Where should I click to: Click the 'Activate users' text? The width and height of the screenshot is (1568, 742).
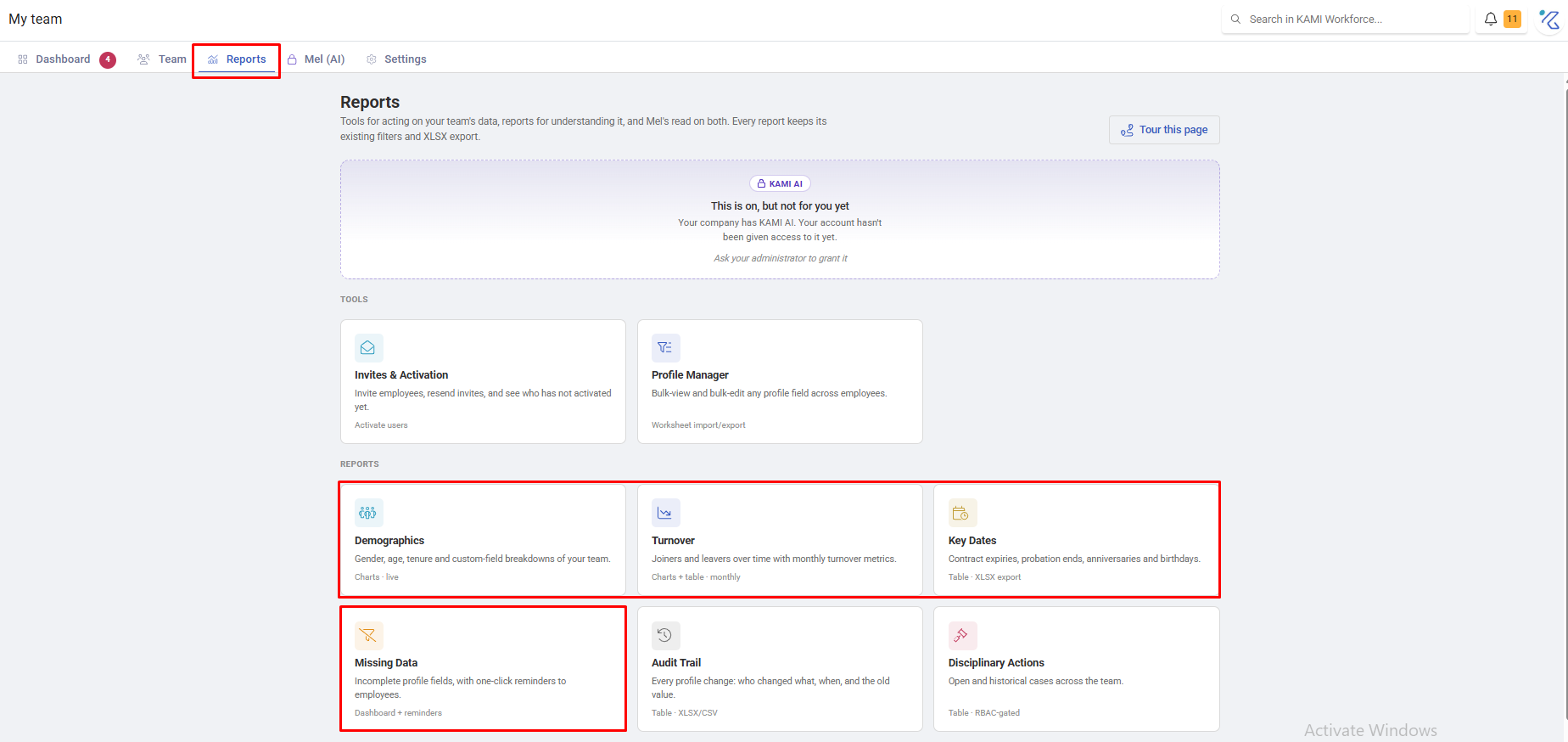(x=381, y=425)
